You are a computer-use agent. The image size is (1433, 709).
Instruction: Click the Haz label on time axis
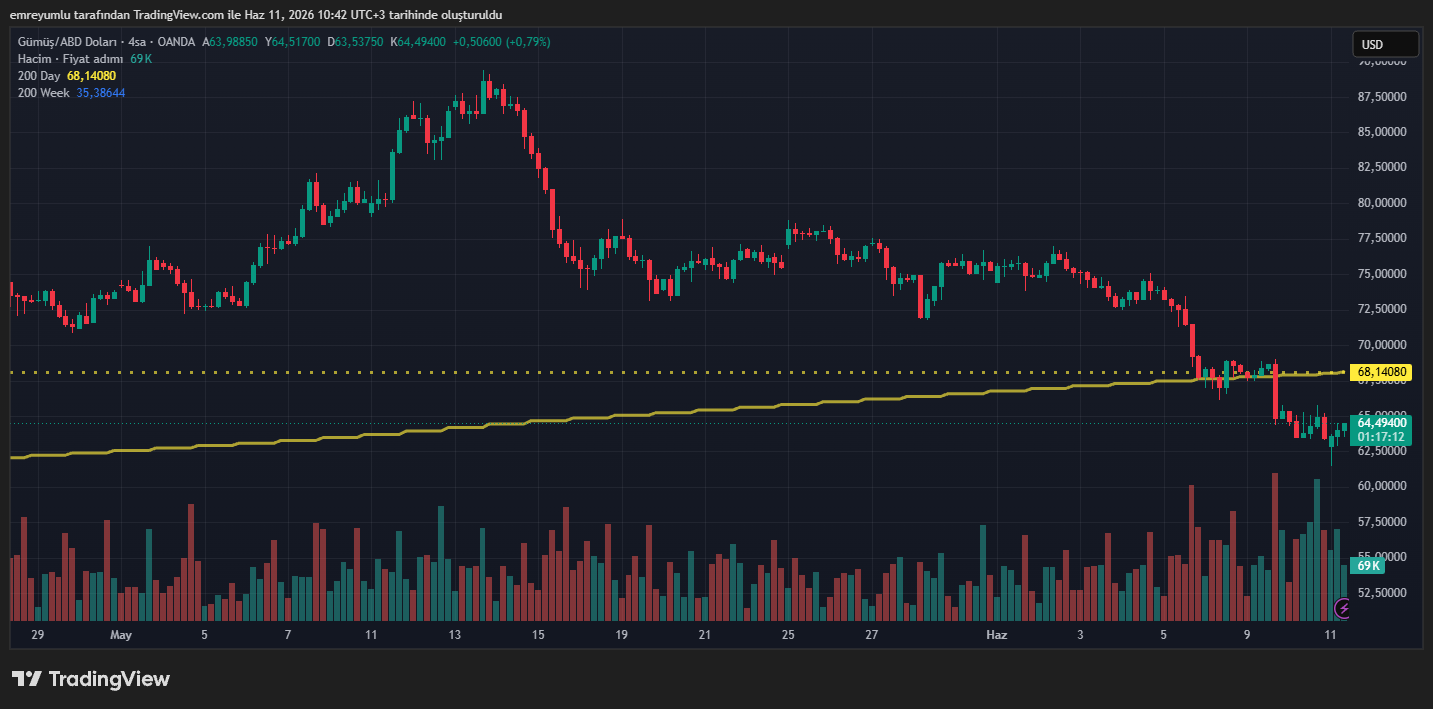point(997,635)
